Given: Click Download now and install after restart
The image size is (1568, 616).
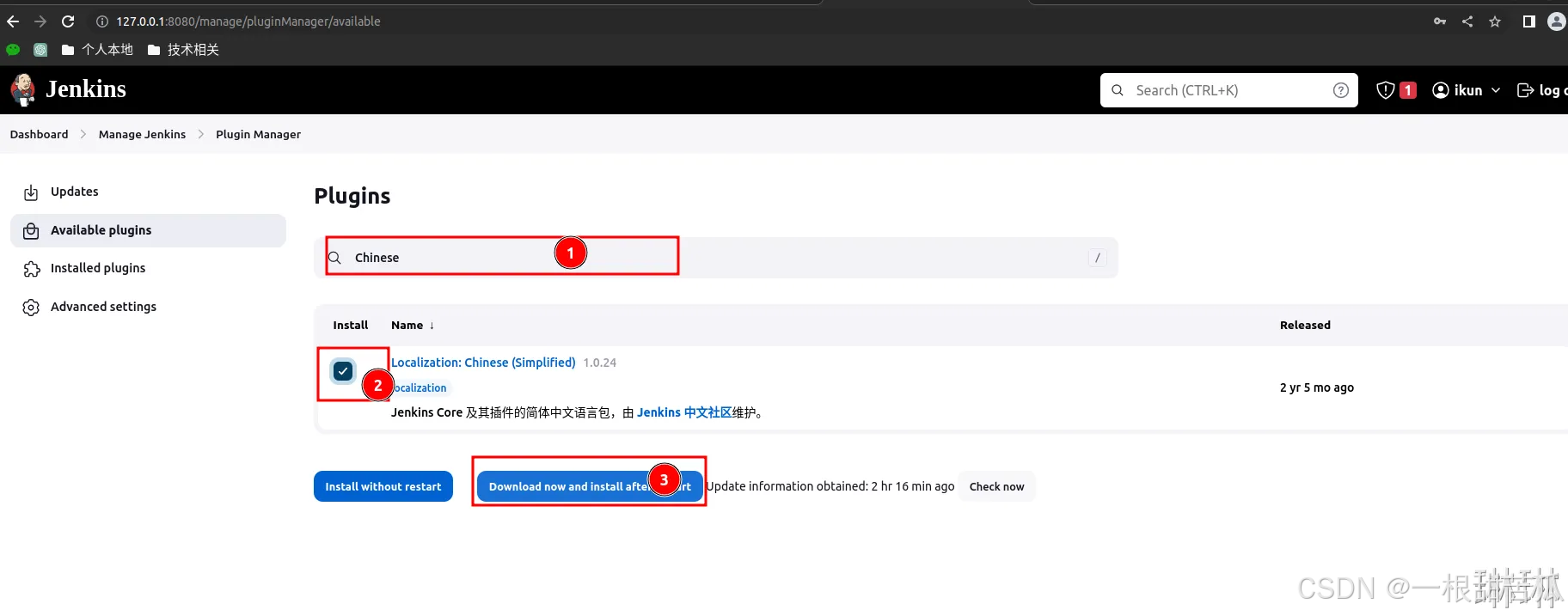Looking at the screenshot, I should 590,486.
